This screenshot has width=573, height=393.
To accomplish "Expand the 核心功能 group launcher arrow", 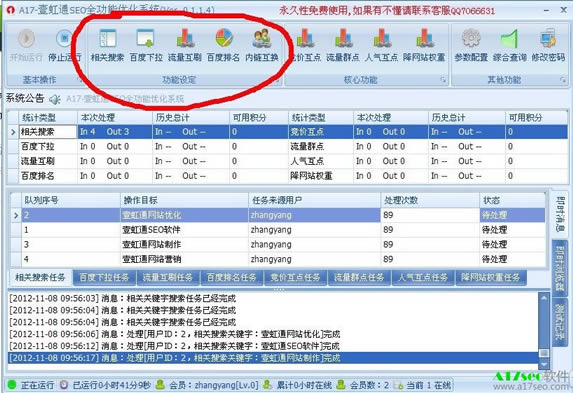I will (443, 79).
